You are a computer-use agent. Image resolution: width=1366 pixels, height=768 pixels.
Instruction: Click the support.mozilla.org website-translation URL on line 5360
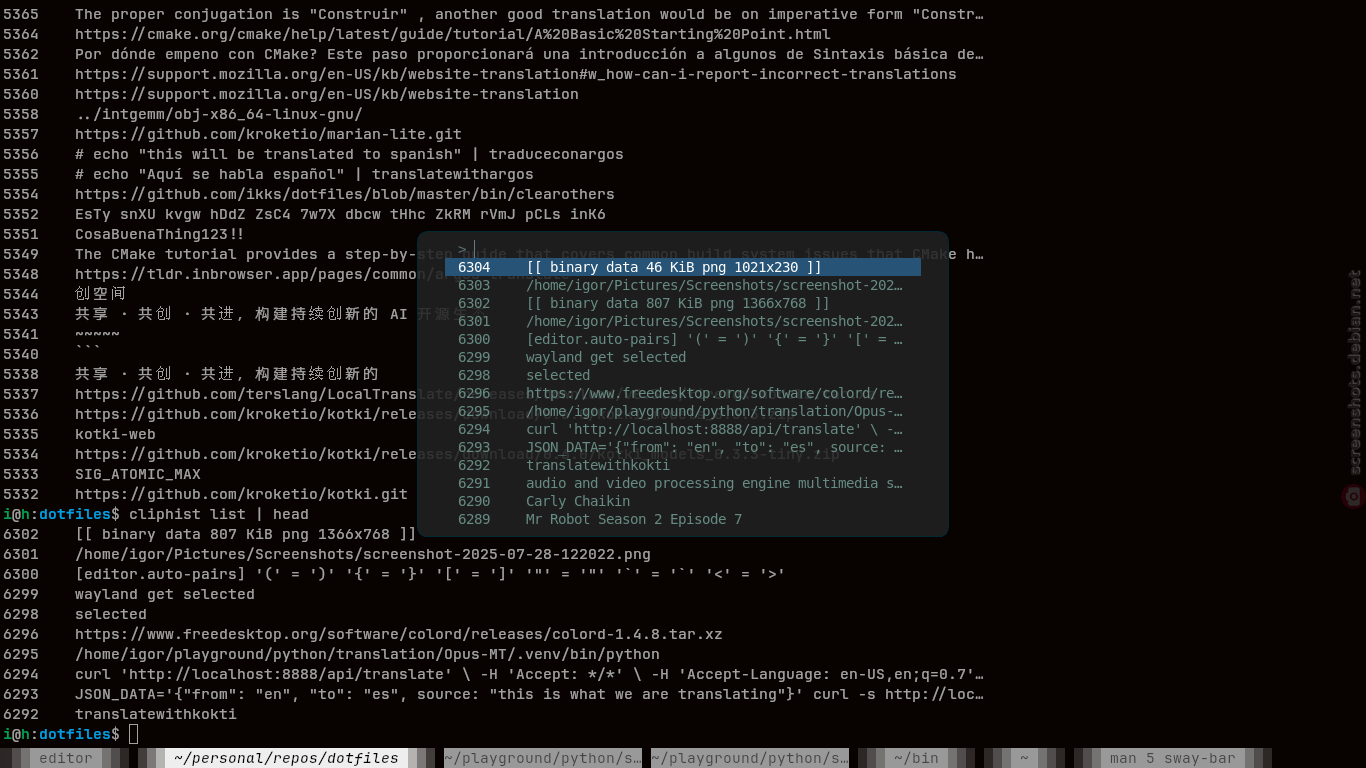click(327, 94)
